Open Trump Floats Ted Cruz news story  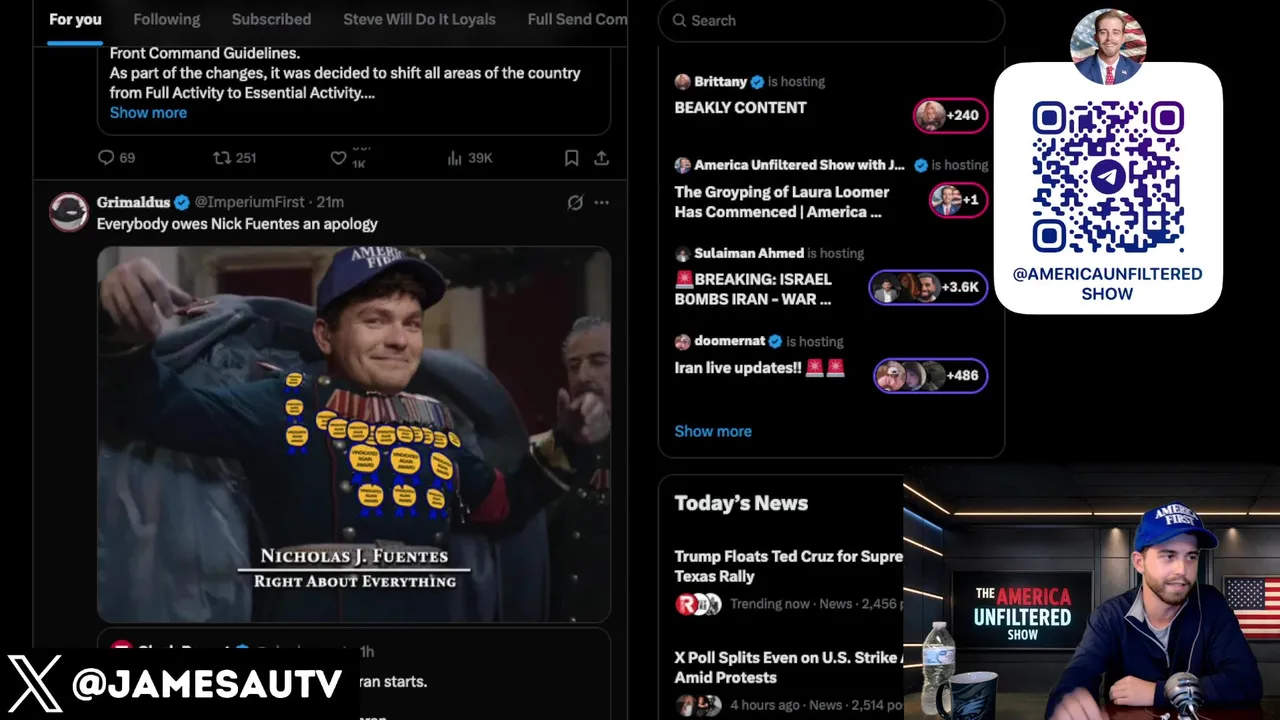(788, 566)
